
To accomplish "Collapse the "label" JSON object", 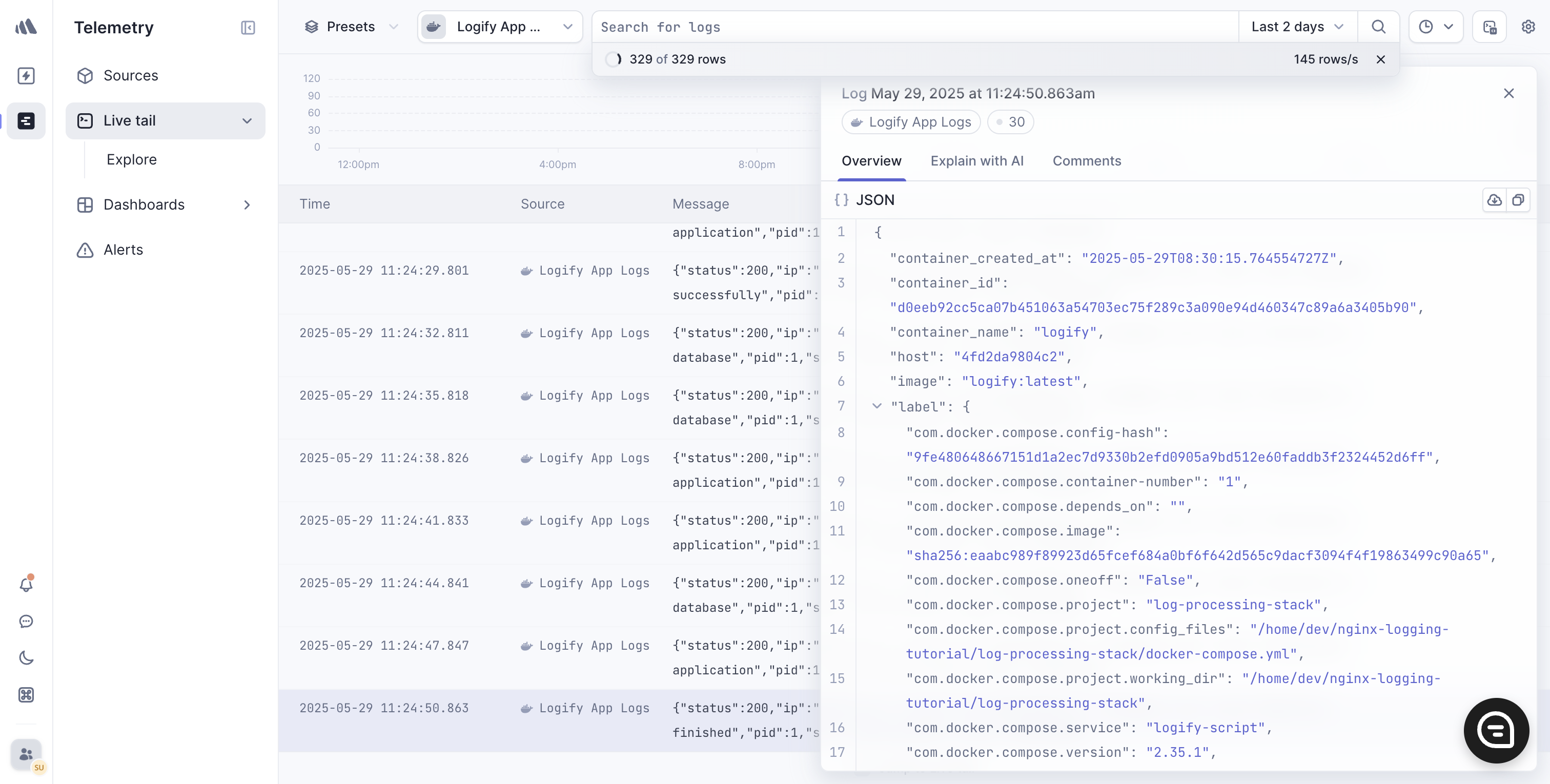I will coord(876,406).
